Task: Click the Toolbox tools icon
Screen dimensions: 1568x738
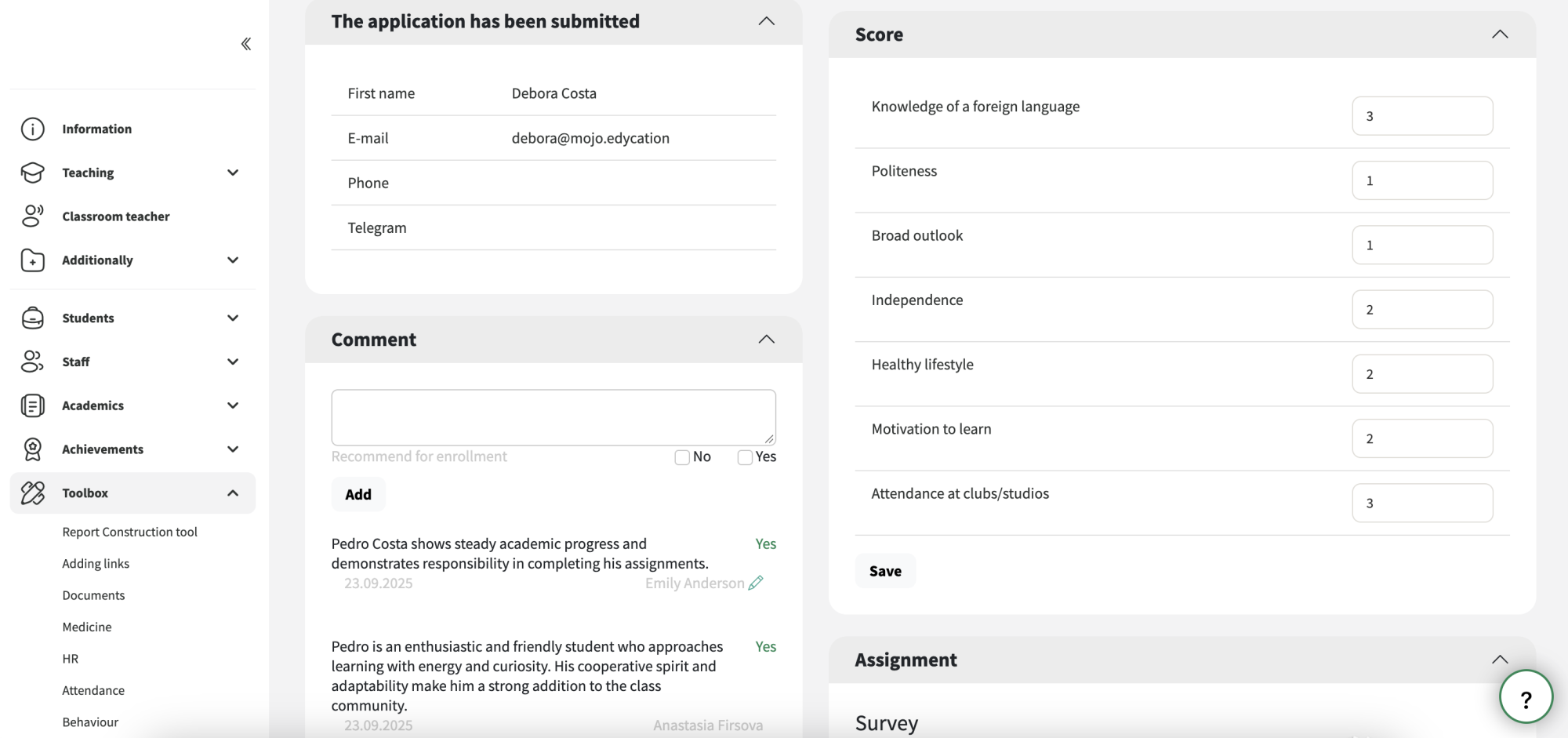Action: [x=32, y=493]
